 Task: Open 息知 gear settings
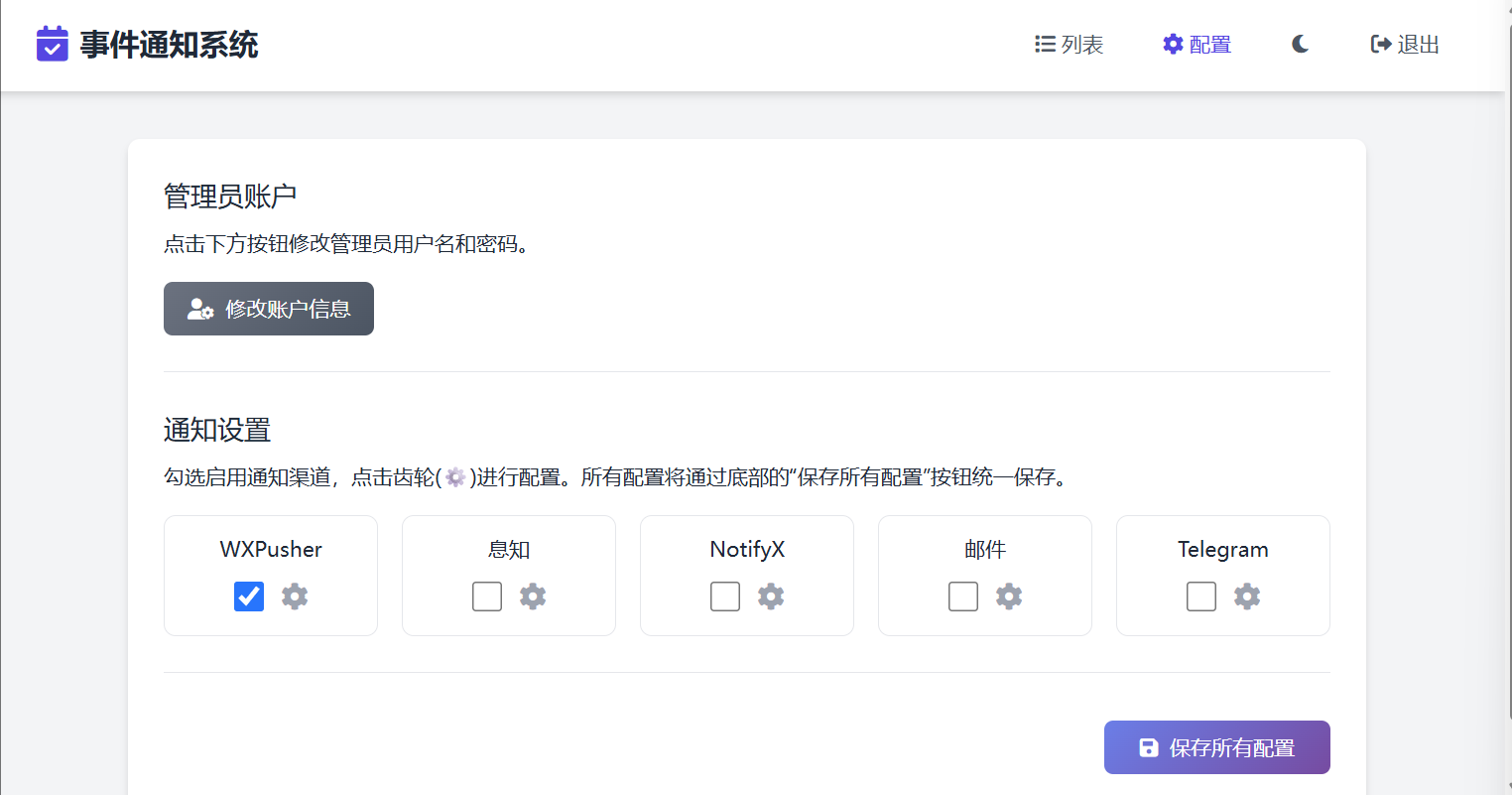533,596
